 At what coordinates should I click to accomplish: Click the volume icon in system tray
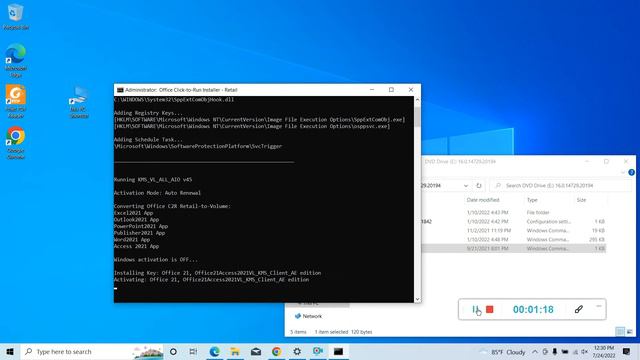[584, 352]
